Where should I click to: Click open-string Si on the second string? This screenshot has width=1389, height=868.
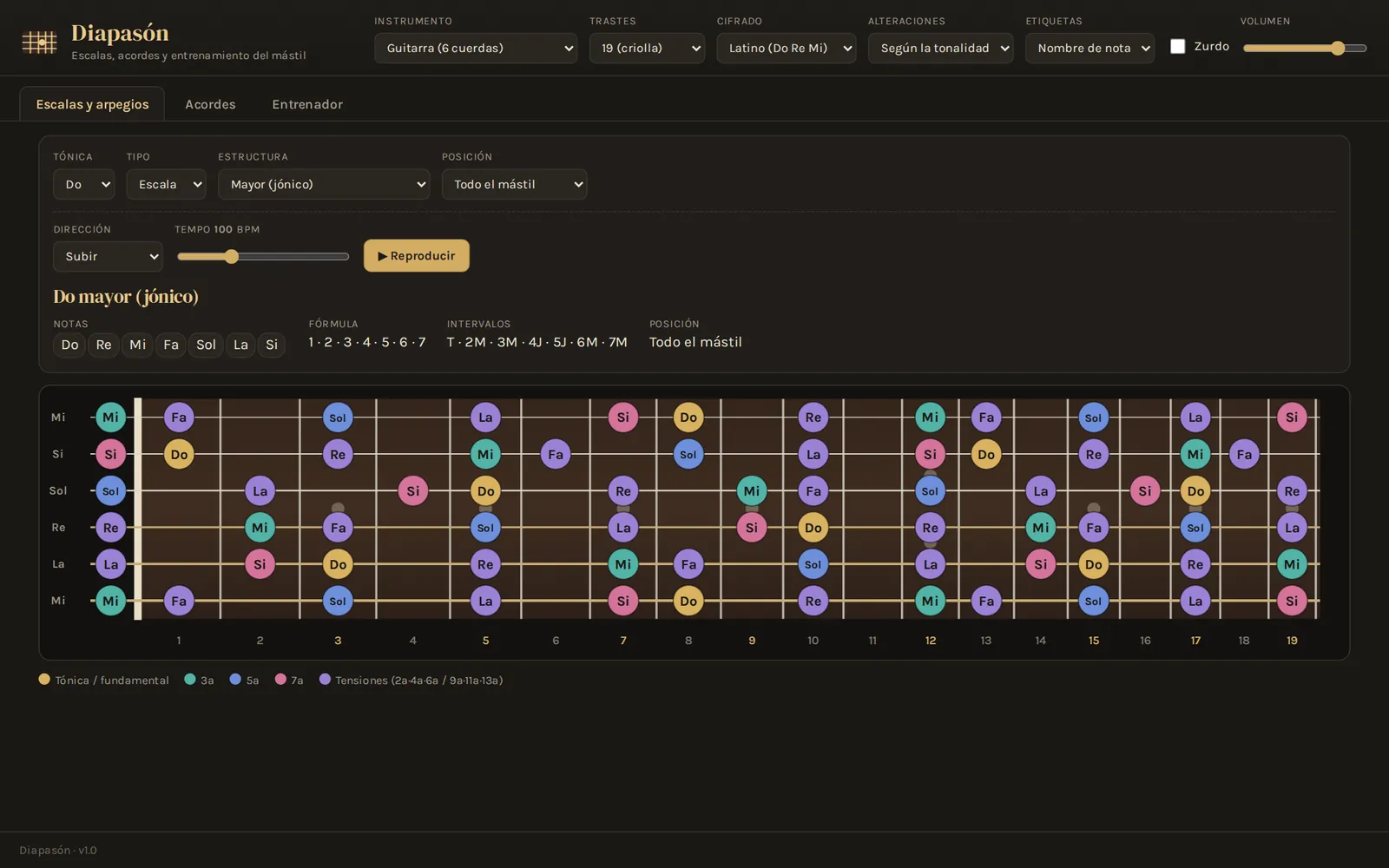click(x=110, y=454)
